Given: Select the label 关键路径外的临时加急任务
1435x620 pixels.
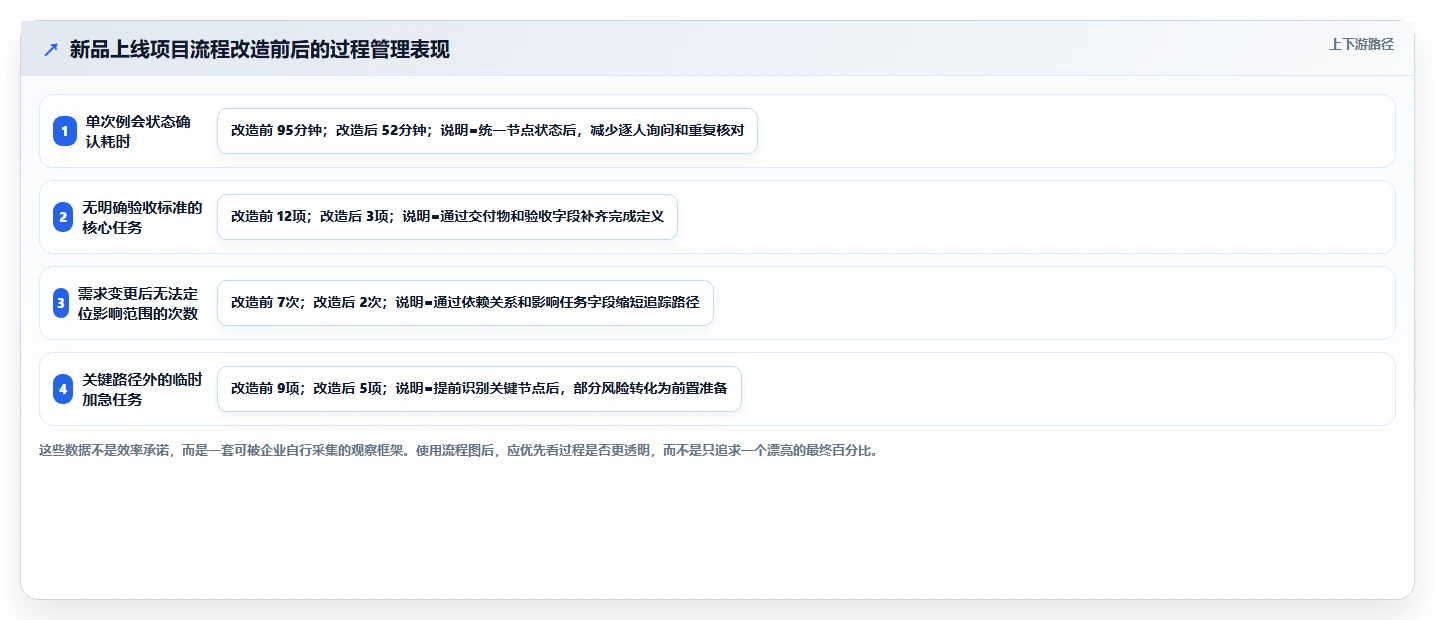Looking at the screenshot, I should [x=143, y=389].
